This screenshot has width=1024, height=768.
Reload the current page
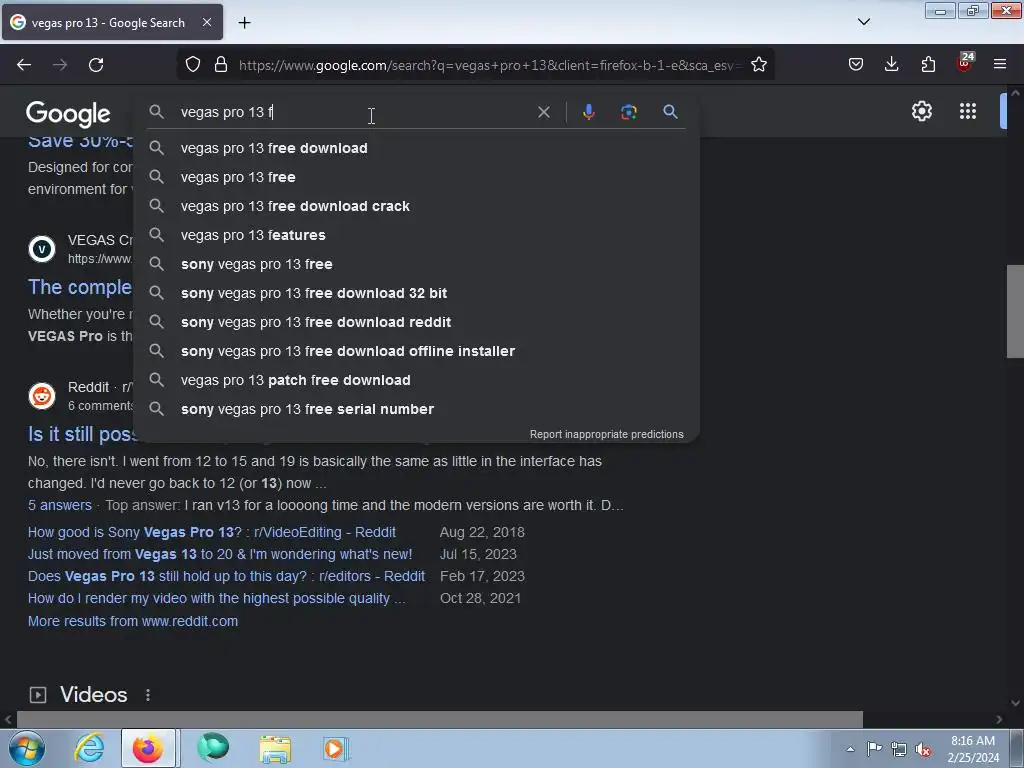click(x=96, y=65)
